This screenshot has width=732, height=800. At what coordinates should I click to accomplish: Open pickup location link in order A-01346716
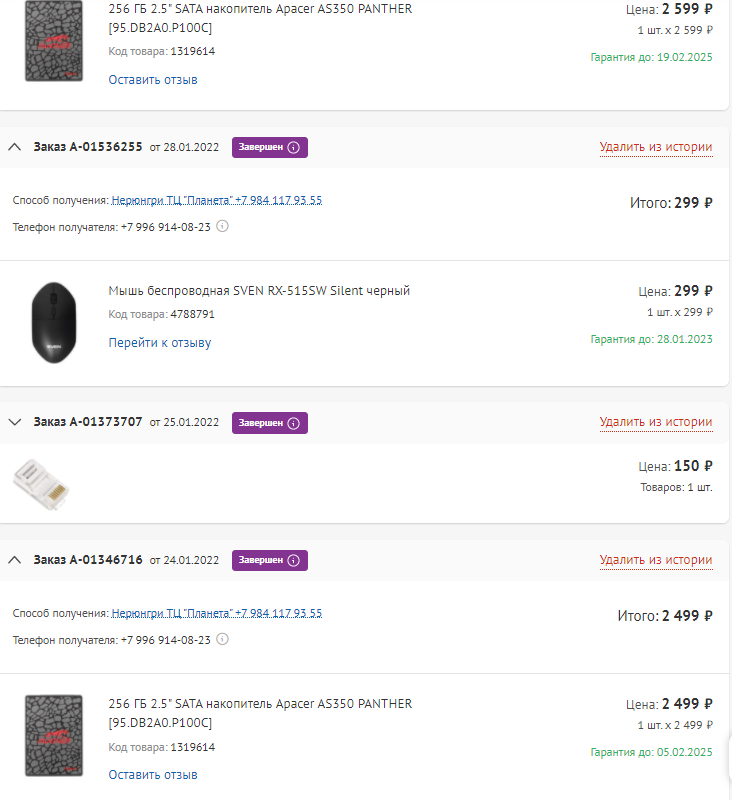point(216,613)
